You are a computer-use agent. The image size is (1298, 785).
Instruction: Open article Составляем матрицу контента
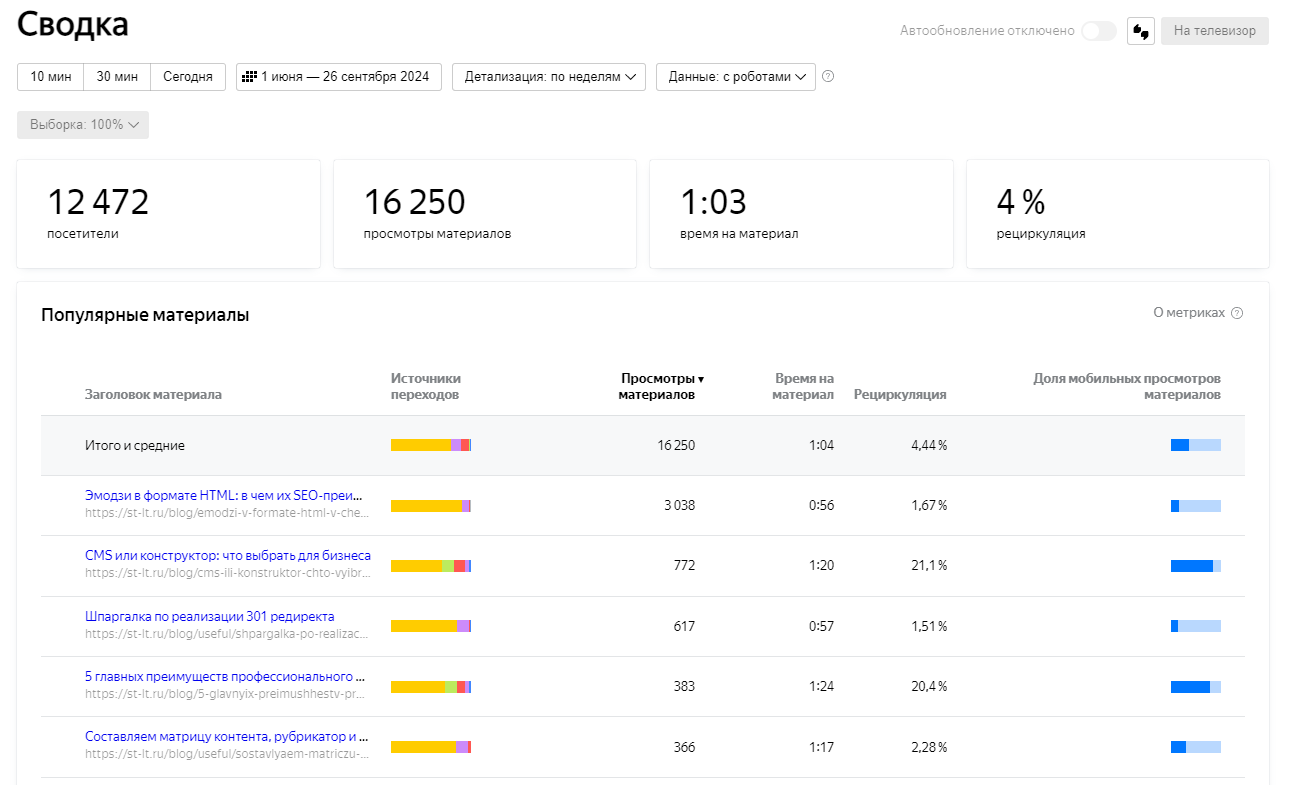click(x=227, y=737)
